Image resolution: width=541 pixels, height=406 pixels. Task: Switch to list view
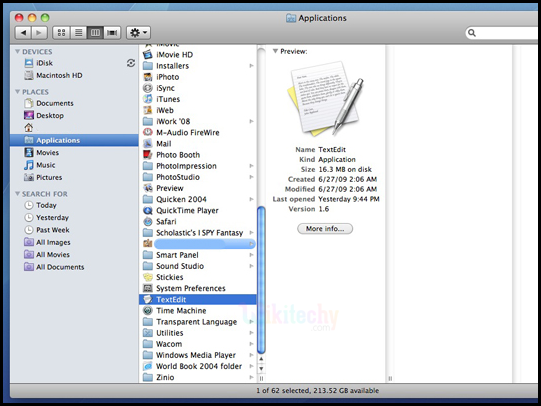(x=79, y=33)
